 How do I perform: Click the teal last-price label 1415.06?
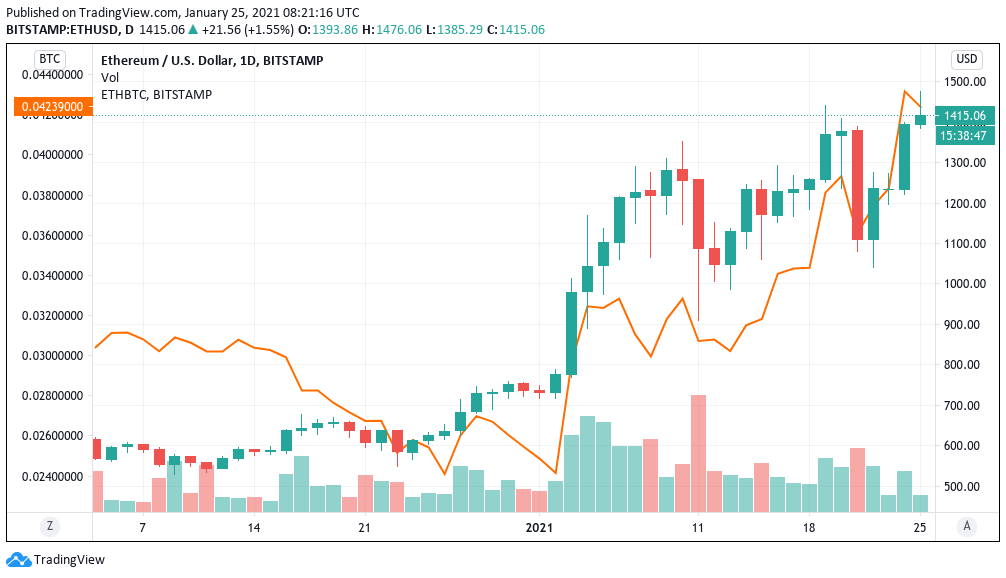[965, 116]
